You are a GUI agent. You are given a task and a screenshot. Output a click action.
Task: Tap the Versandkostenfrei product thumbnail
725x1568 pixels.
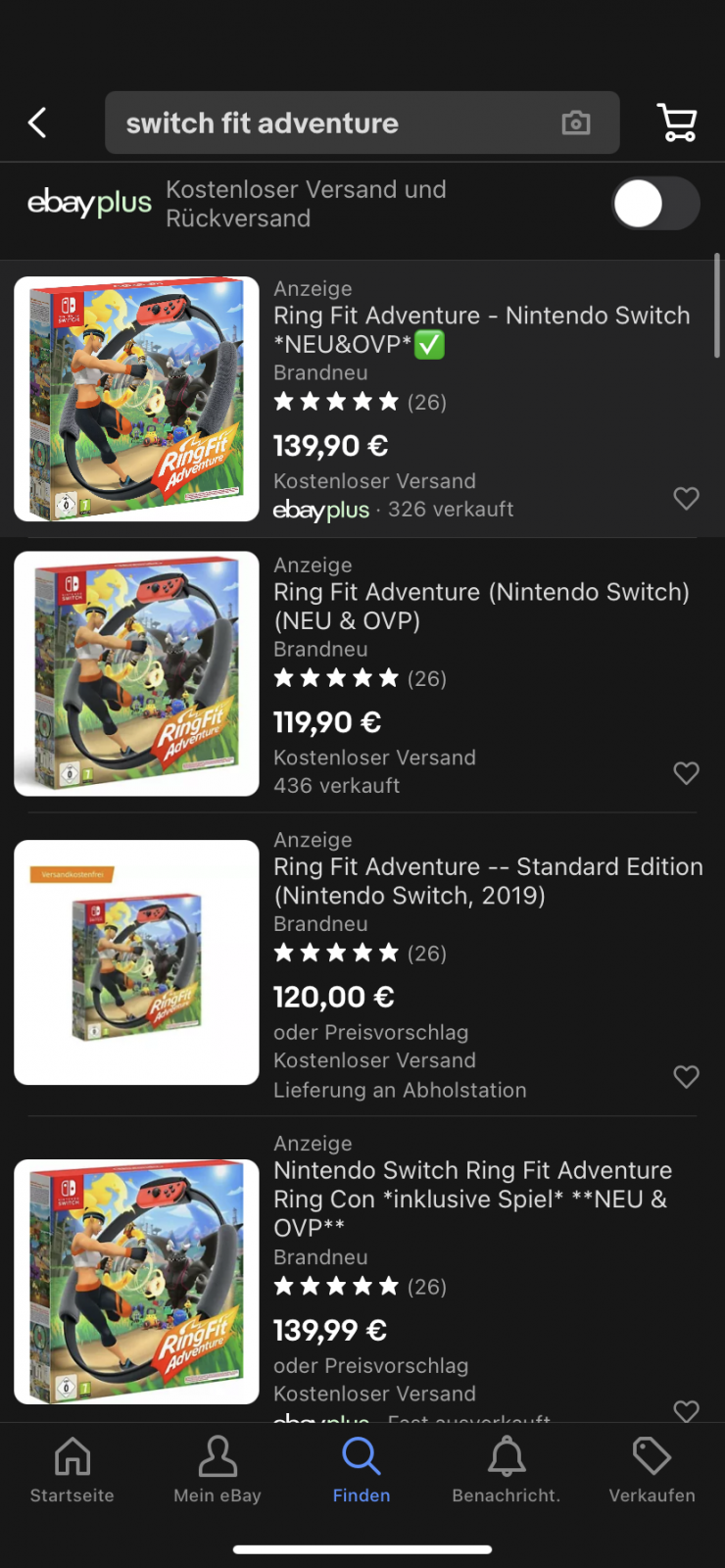click(136, 962)
